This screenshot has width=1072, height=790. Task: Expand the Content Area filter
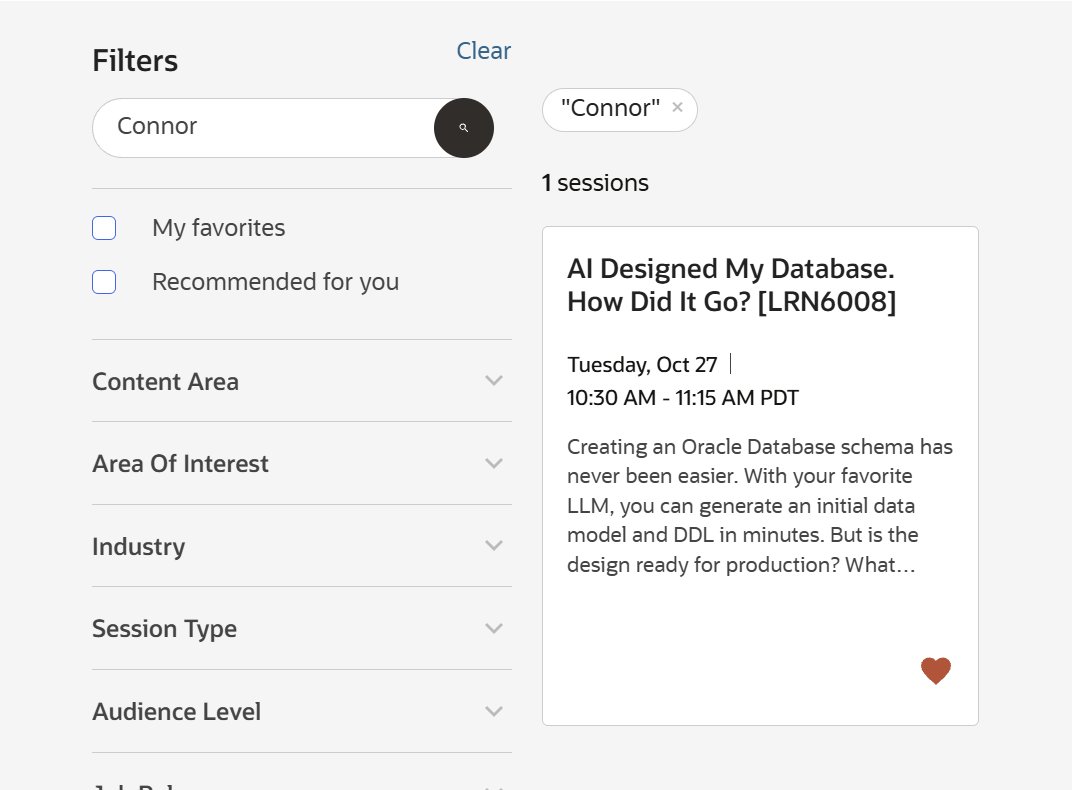pos(302,381)
